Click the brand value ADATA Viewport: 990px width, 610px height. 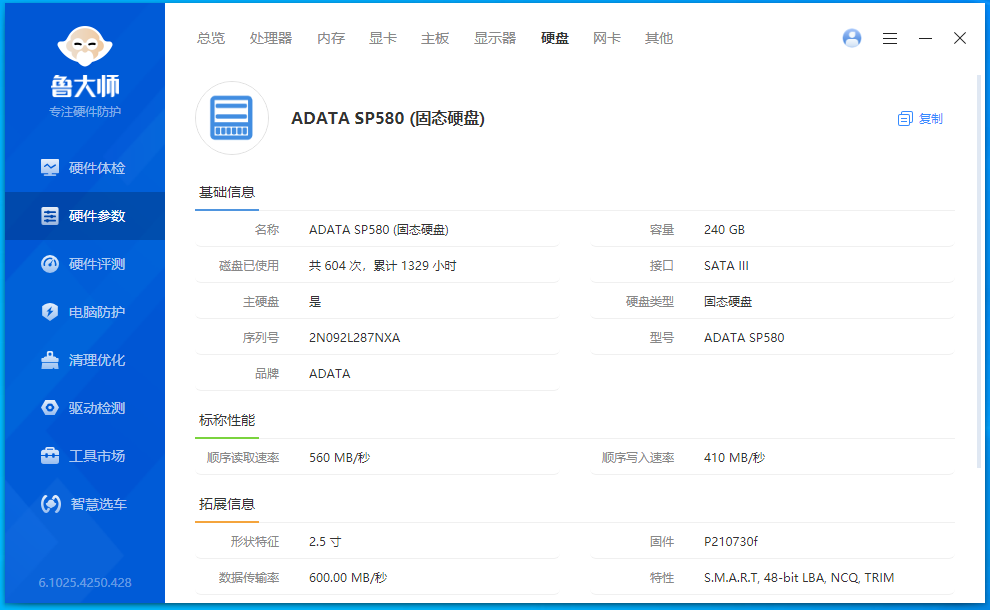tap(330, 374)
